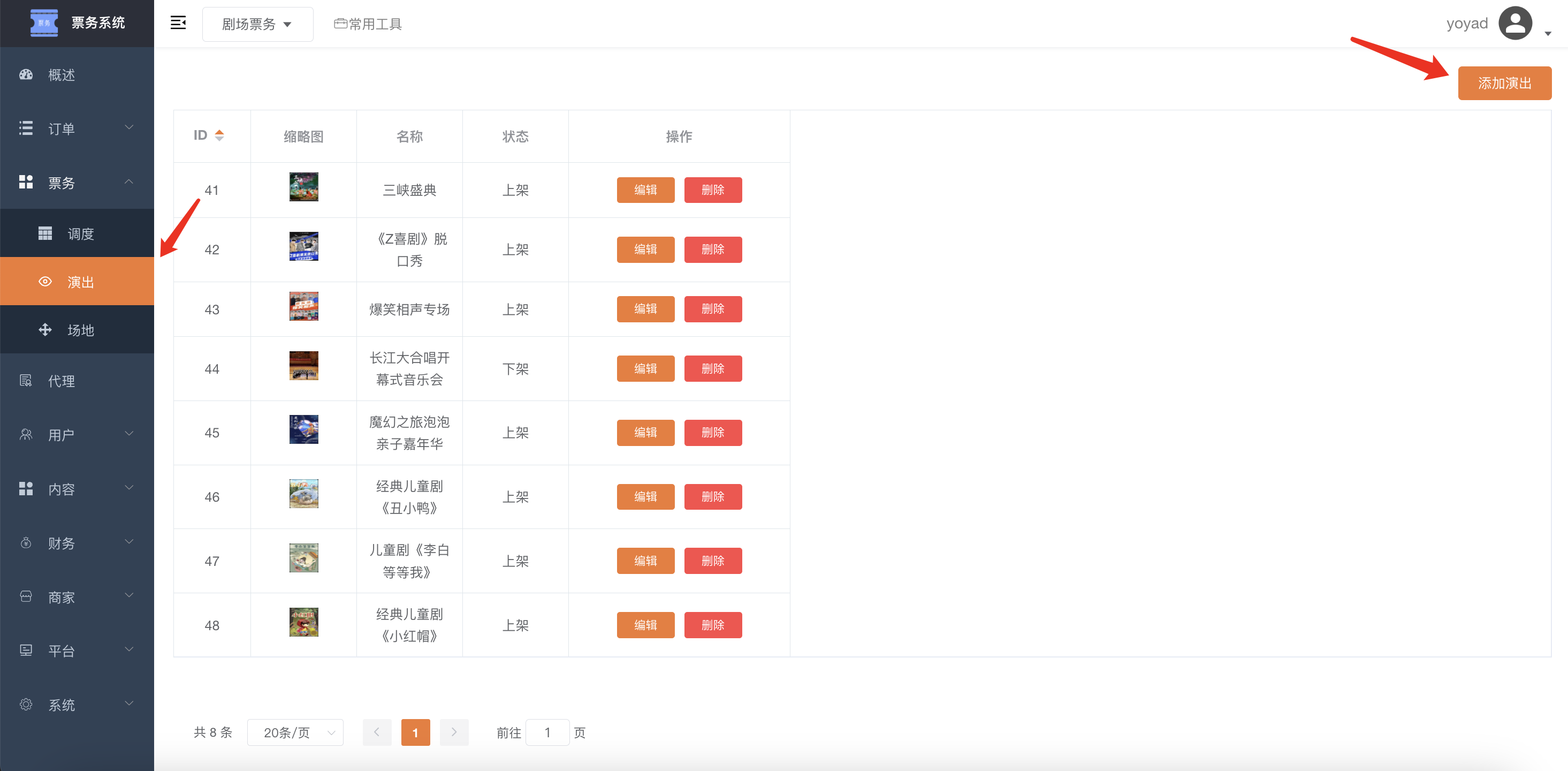Edit the 三峡盛典 show

click(646, 190)
